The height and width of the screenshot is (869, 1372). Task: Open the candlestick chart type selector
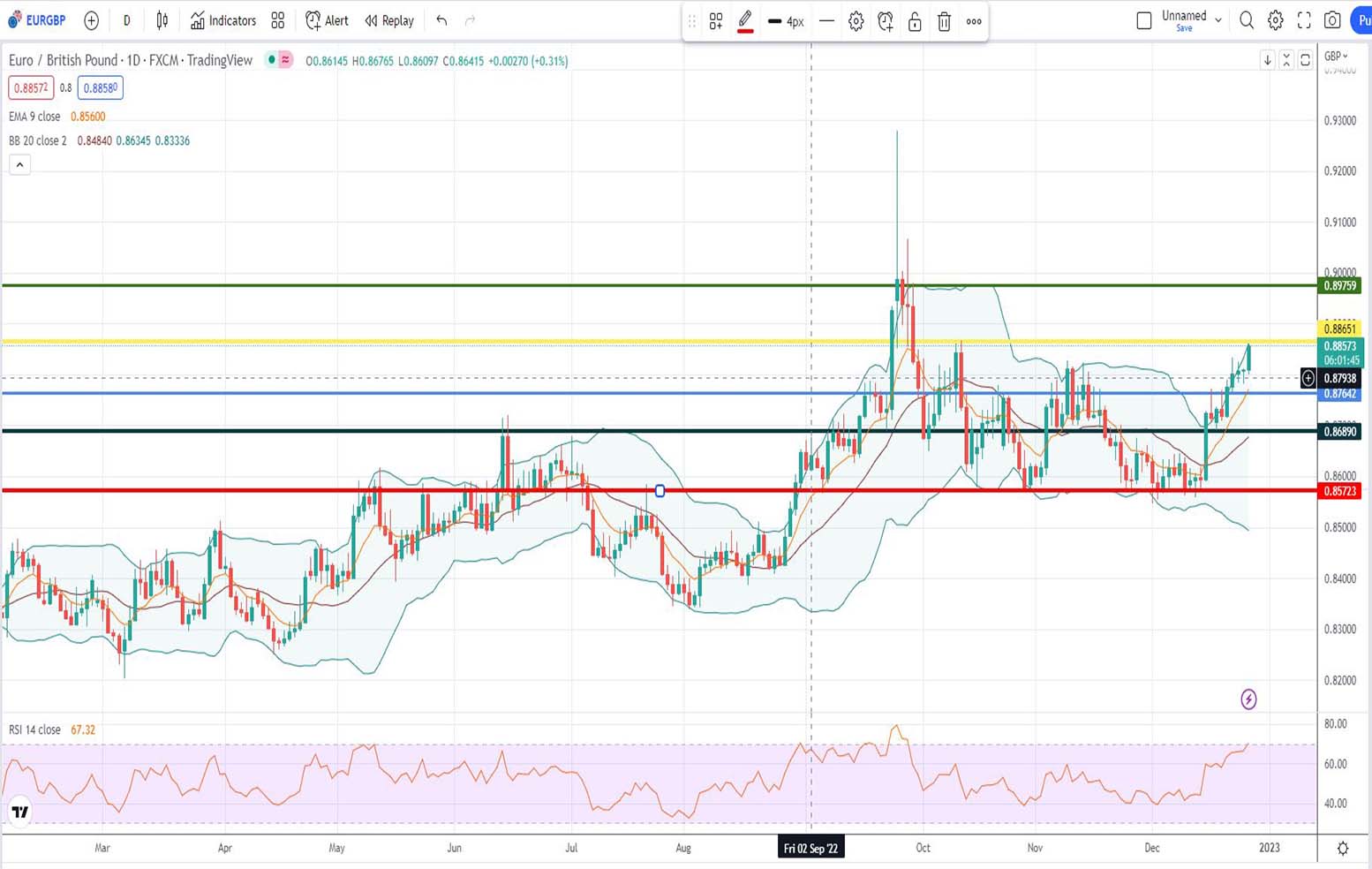tap(162, 20)
